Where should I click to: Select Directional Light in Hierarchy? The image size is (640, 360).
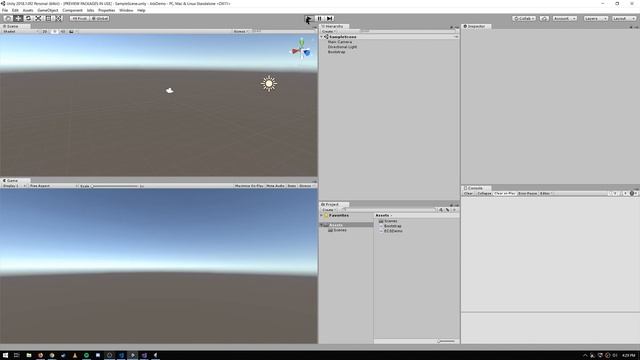(342, 47)
